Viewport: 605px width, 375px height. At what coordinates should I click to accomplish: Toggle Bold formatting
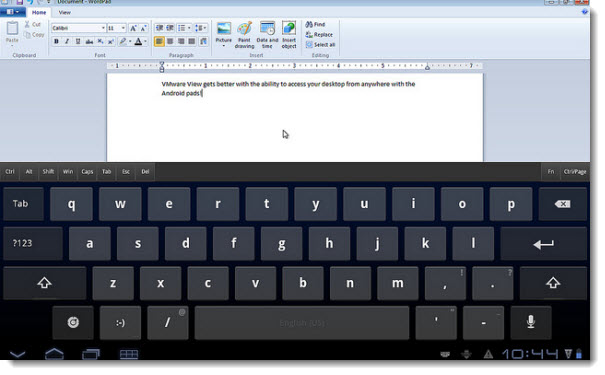(x=56, y=41)
